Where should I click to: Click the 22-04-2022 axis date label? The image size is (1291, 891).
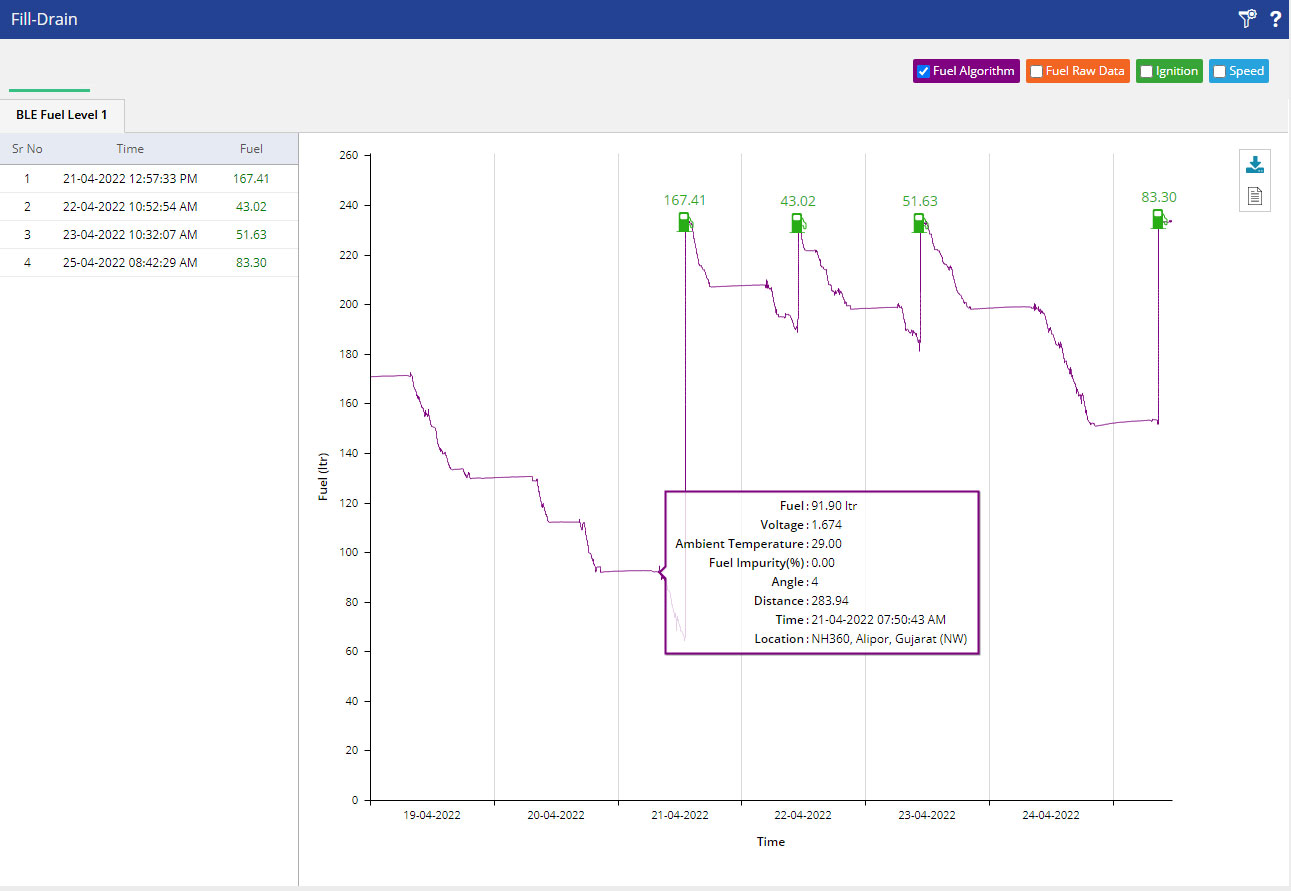pyautogui.click(x=803, y=815)
